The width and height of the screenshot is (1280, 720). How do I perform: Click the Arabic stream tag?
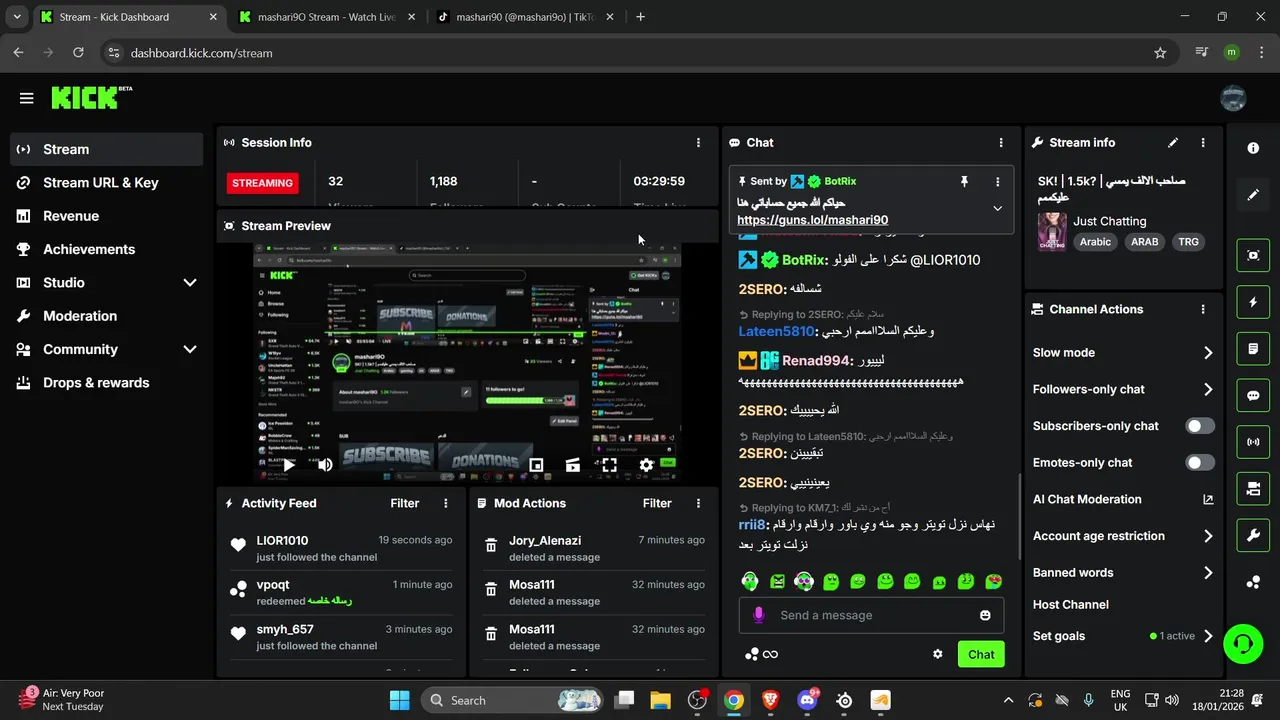1095,242
